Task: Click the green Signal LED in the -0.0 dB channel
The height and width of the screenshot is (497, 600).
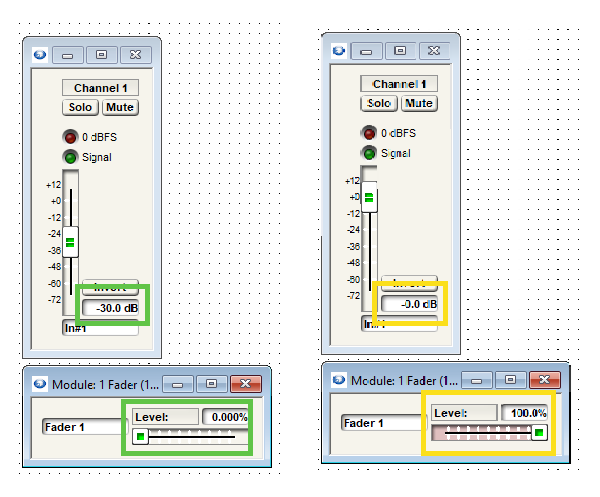Action: pos(368,153)
